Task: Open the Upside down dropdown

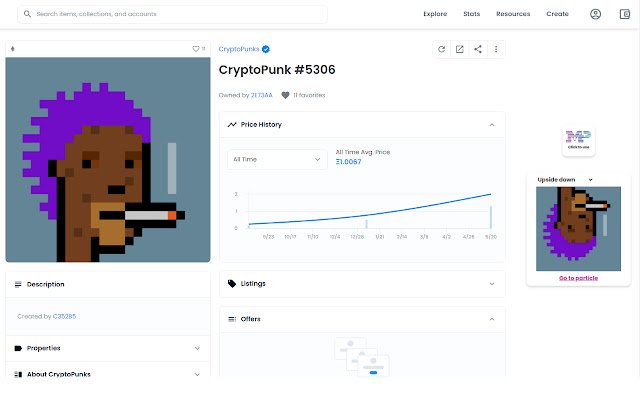Action: [x=564, y=180]
